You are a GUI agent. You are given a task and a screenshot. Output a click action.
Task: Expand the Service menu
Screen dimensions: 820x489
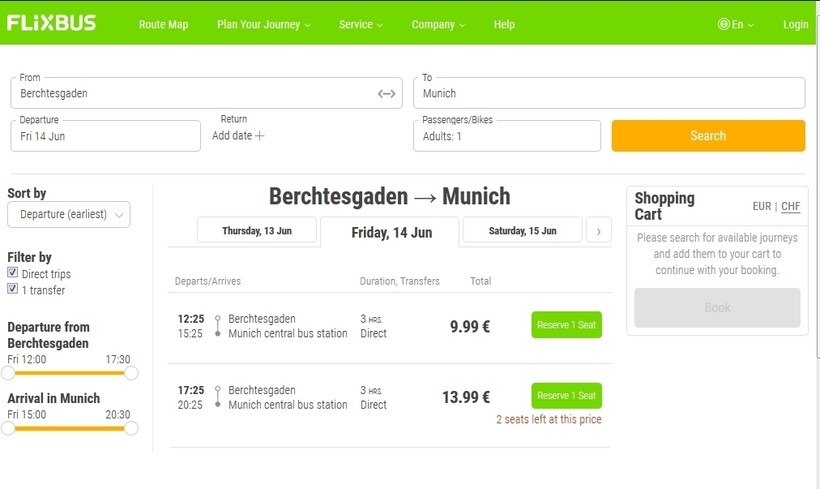click(361, 25)
